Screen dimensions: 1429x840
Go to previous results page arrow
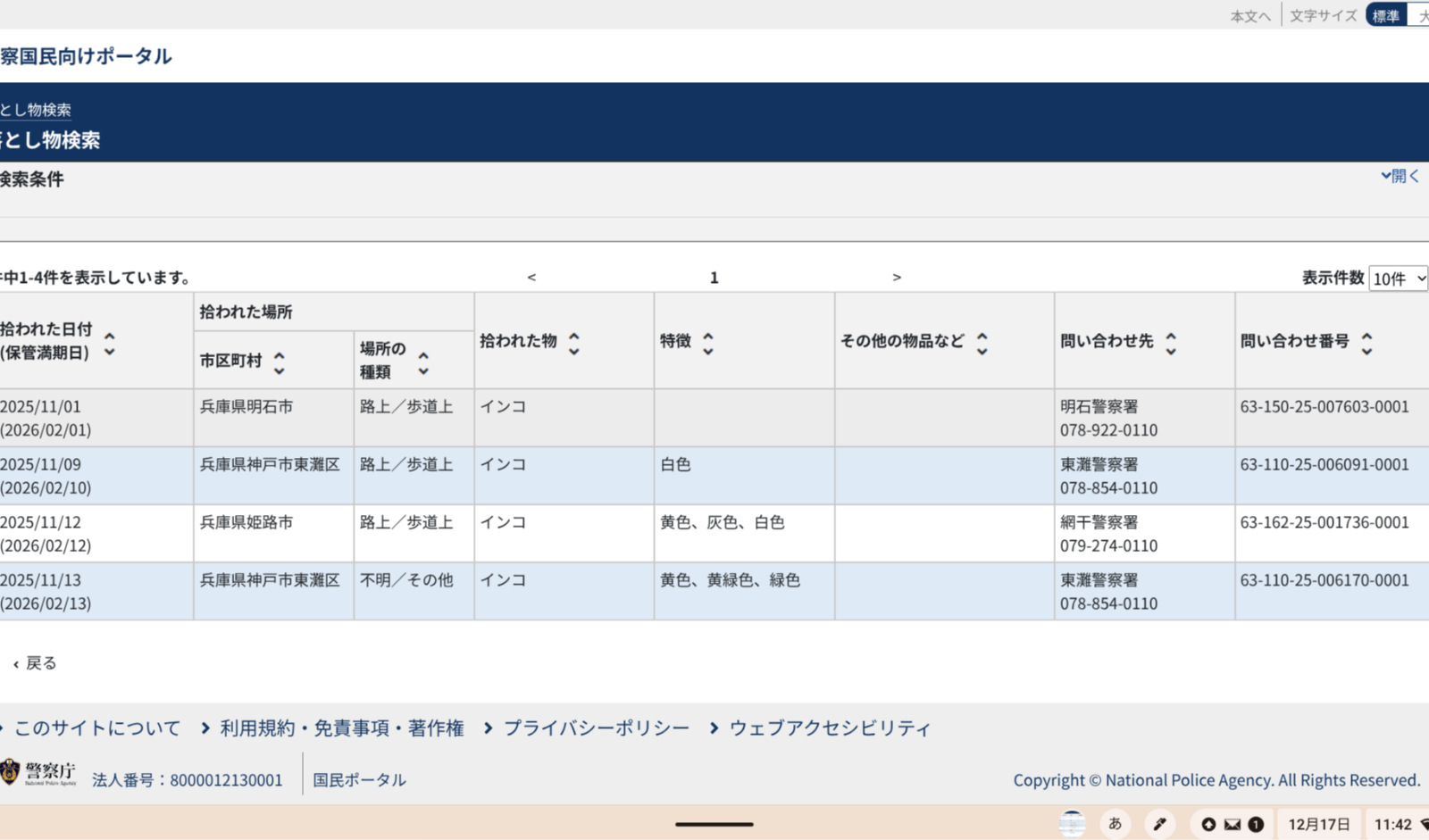(531, 278)
